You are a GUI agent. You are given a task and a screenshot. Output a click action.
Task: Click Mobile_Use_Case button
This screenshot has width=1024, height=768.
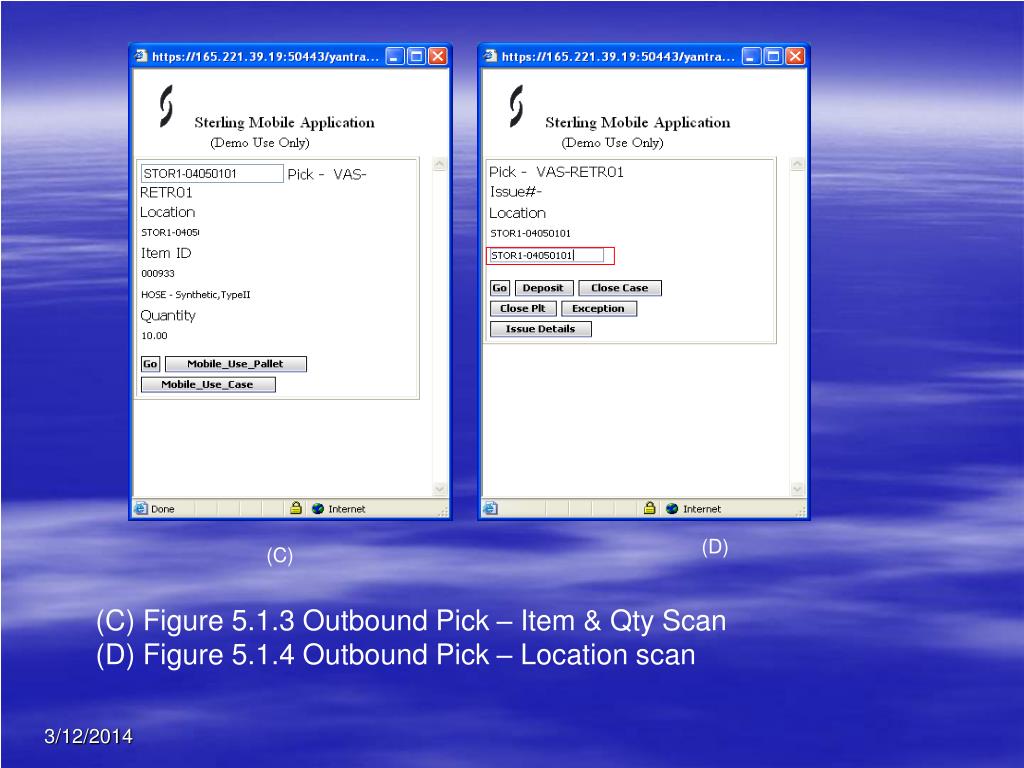coord(208,385)
